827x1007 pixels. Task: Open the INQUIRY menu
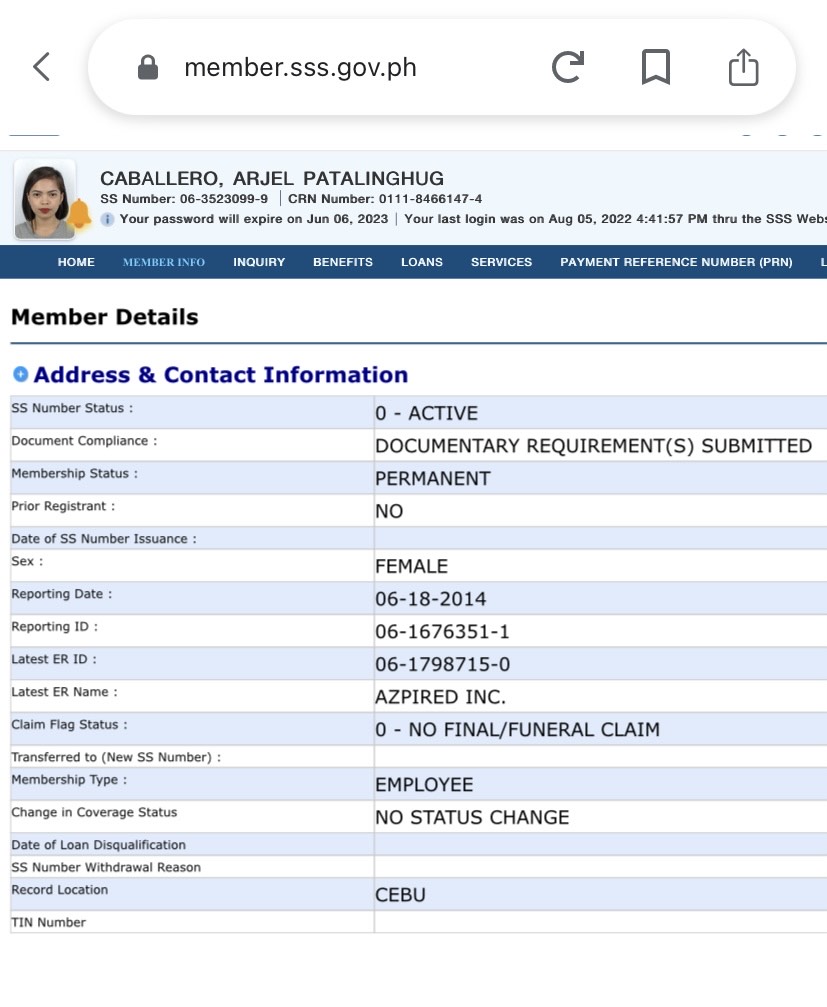259,262
